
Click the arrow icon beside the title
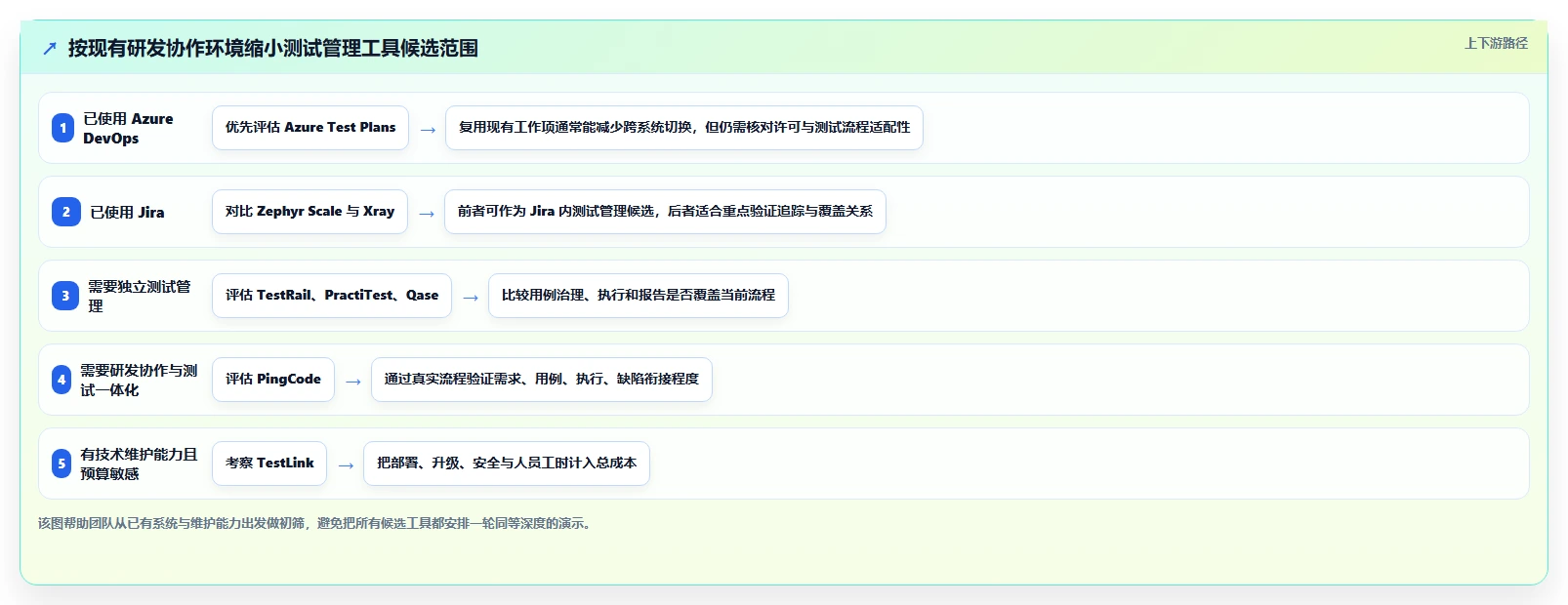50,48
